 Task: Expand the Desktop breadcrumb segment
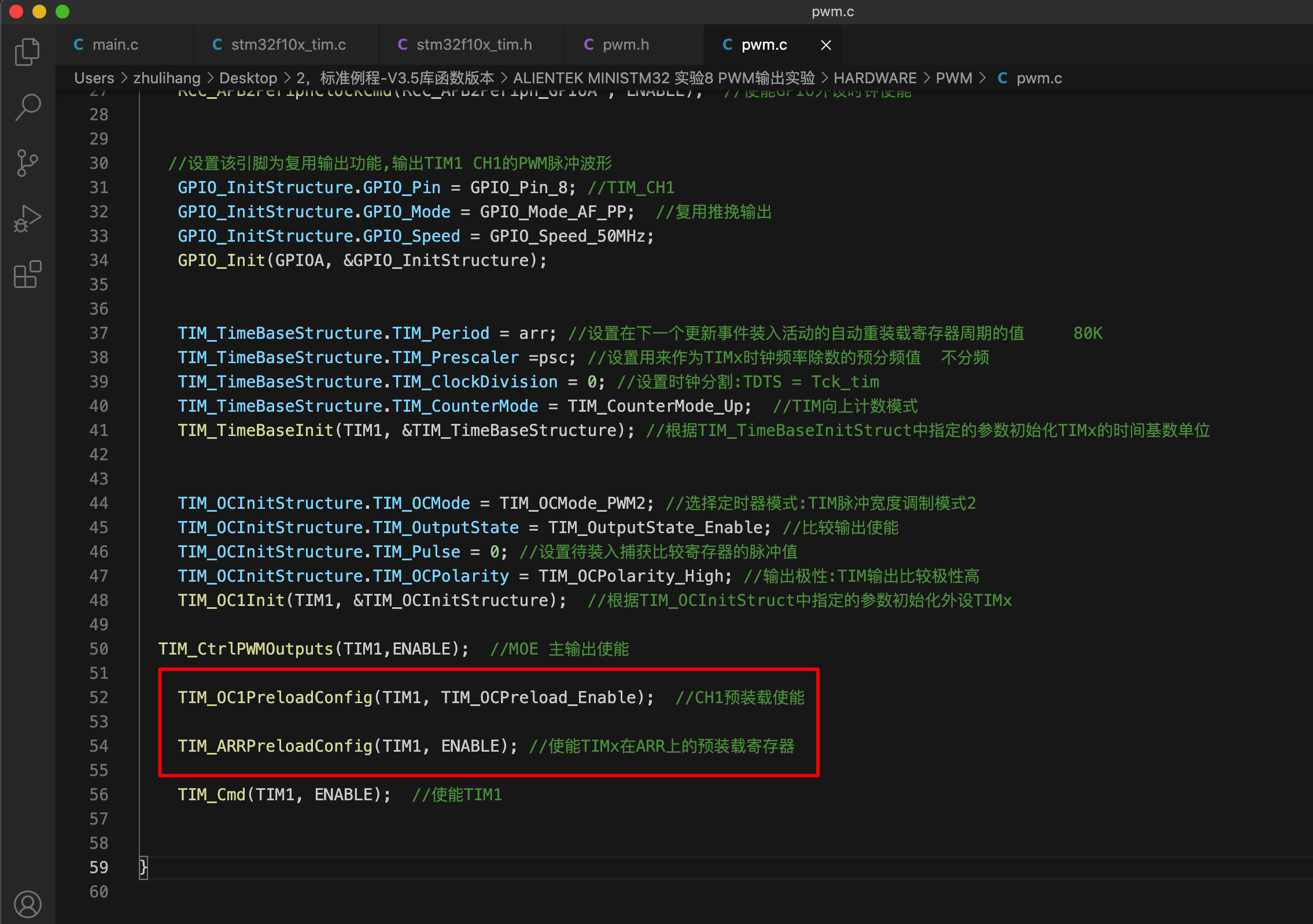(248, 78)
